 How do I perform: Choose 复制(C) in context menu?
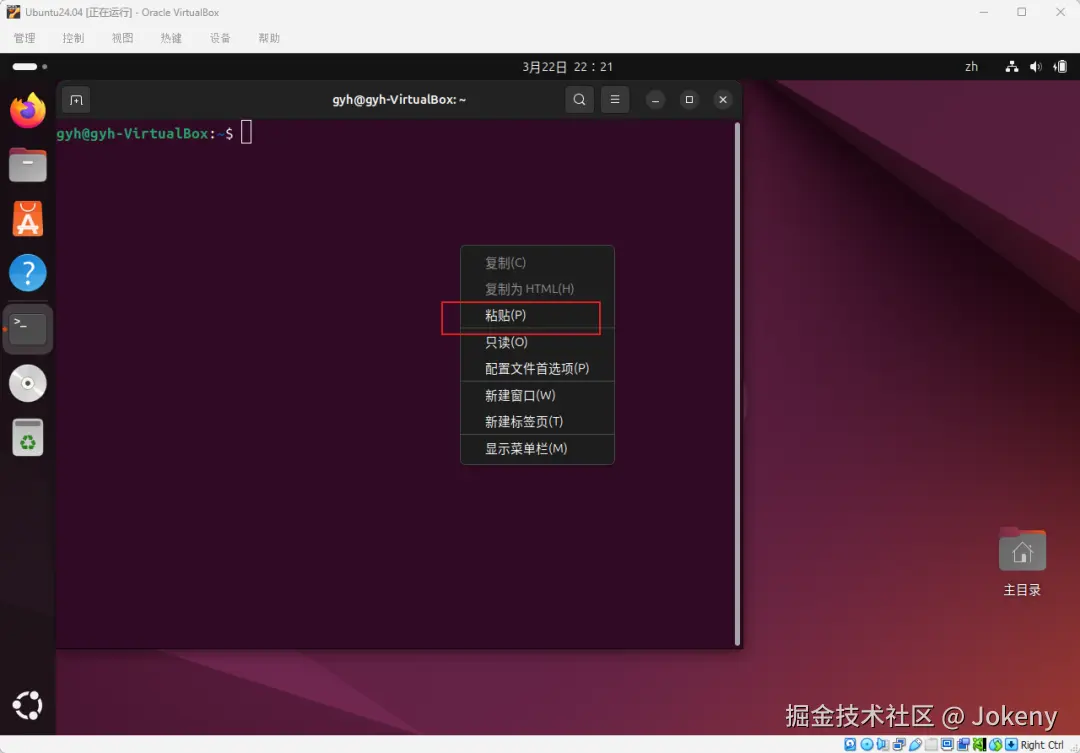[x=537, y=262]
